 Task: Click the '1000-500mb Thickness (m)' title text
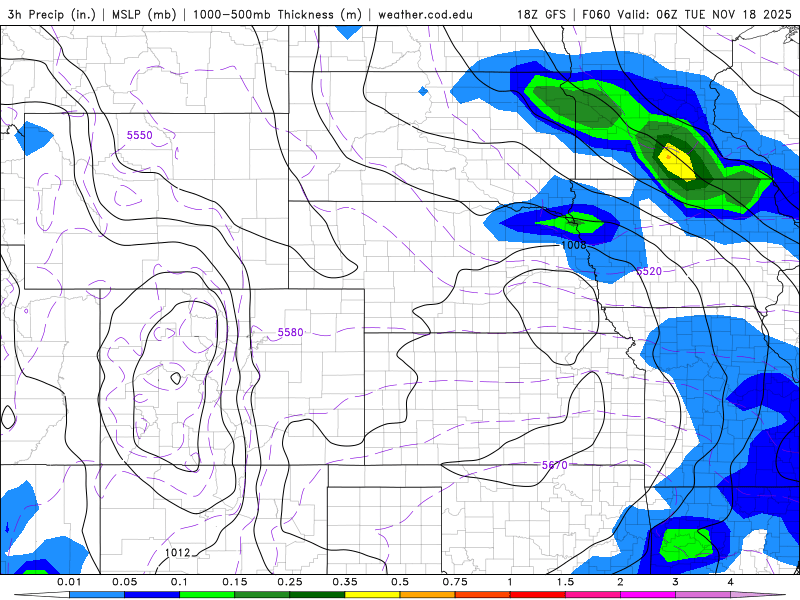277,14
